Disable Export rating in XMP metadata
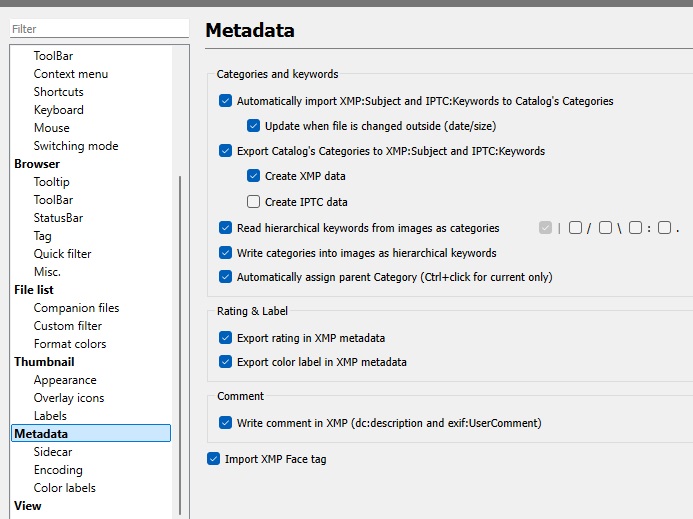 point(225,338)
